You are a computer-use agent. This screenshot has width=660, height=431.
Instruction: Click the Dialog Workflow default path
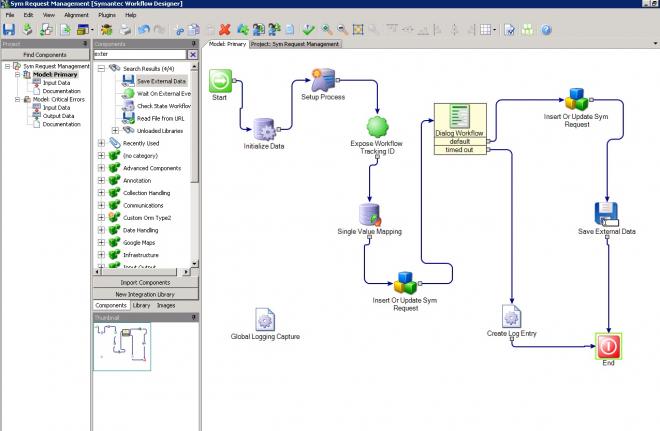click(x=460, y=141)
